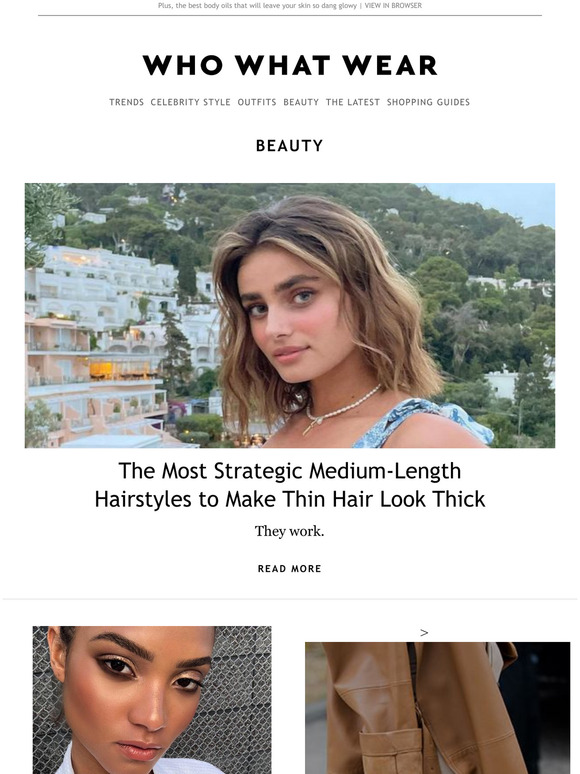Click the horizontal divider below READ MORE
The image size is (580, 774).
(290, 599)
